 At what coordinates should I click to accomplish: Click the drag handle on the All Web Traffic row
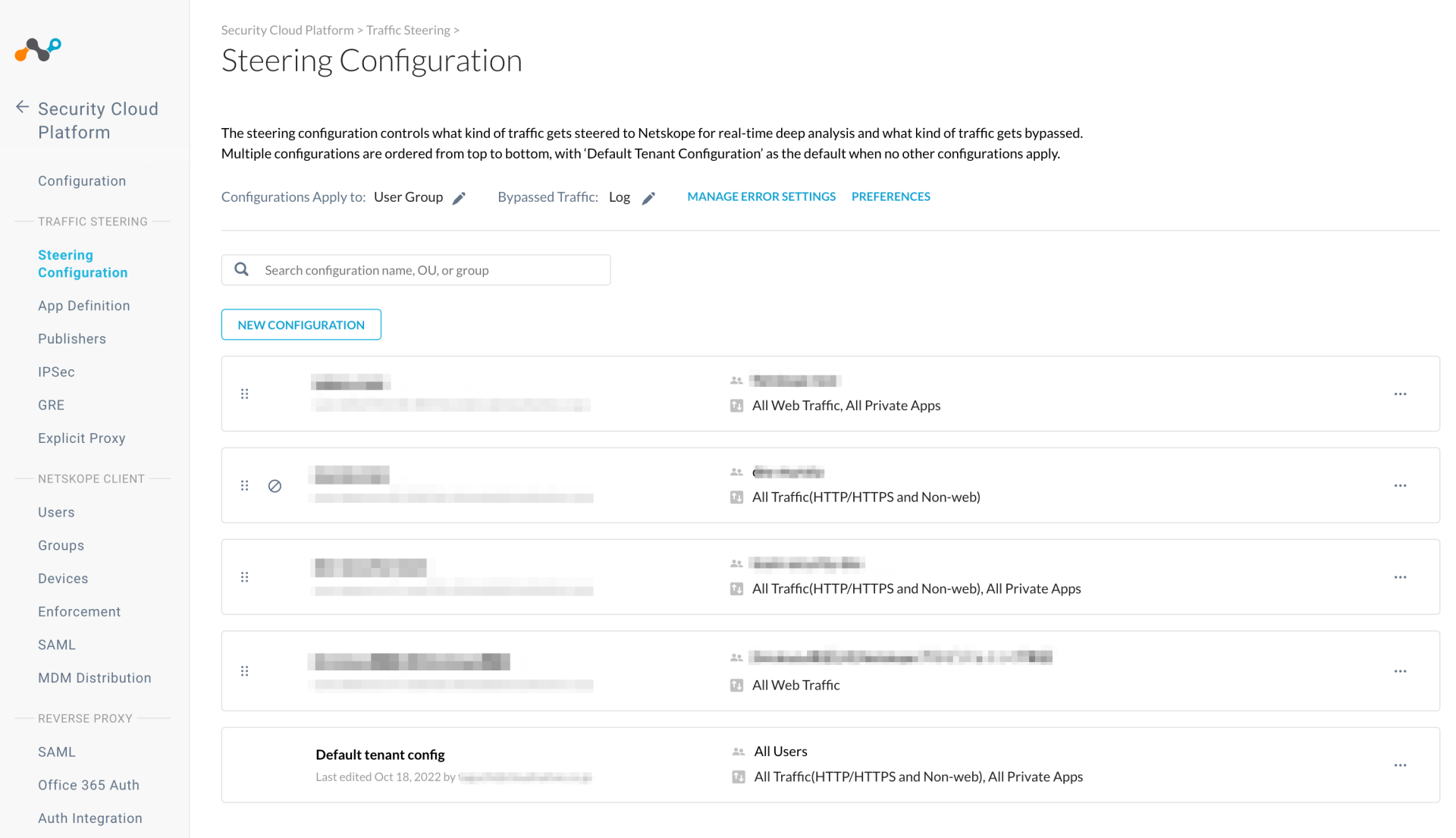coord(244,670)
